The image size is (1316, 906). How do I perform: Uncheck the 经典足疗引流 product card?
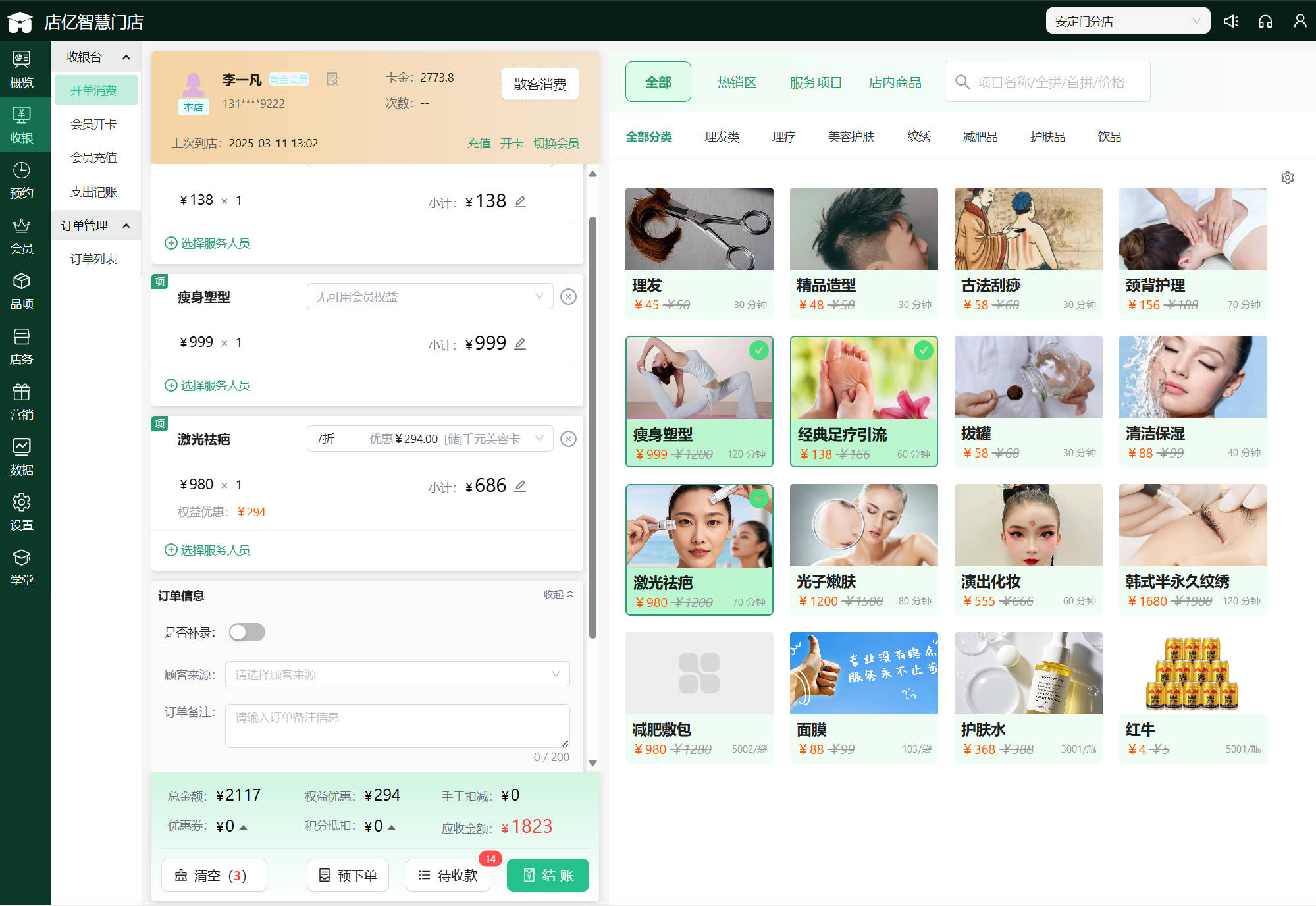point(864,401)
